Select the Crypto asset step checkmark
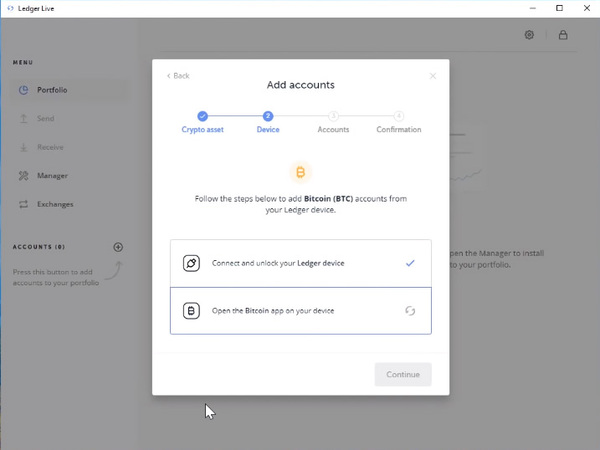 click(x=202, y=116)
